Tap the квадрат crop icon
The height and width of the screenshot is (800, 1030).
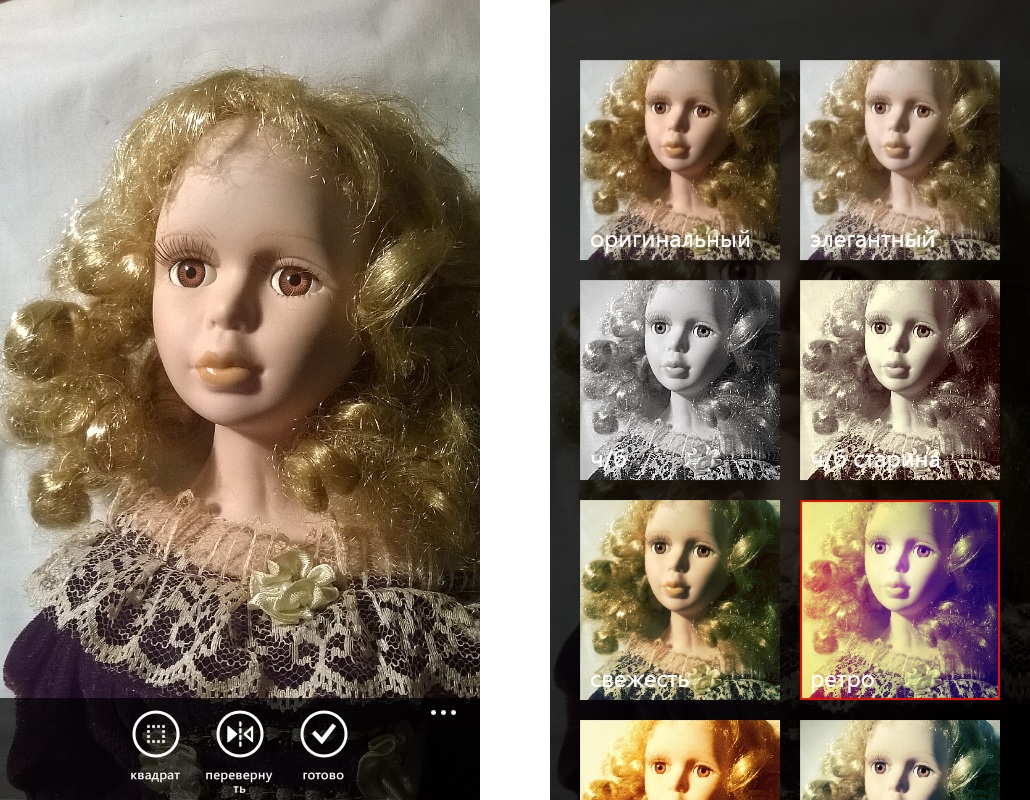(156, 734)
